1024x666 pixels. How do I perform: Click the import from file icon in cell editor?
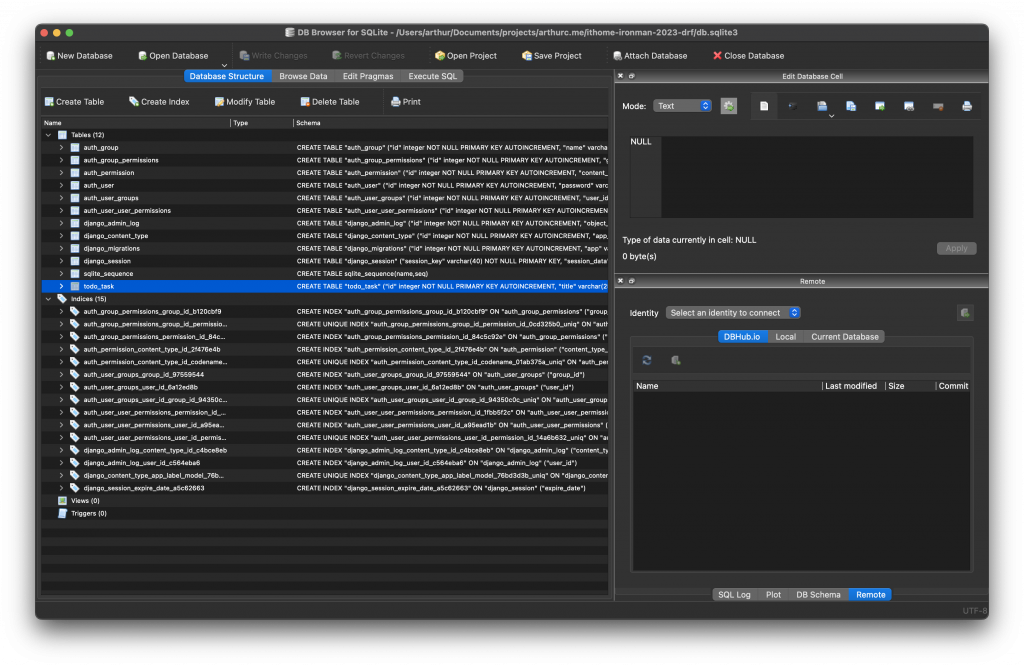coord(822,106)
